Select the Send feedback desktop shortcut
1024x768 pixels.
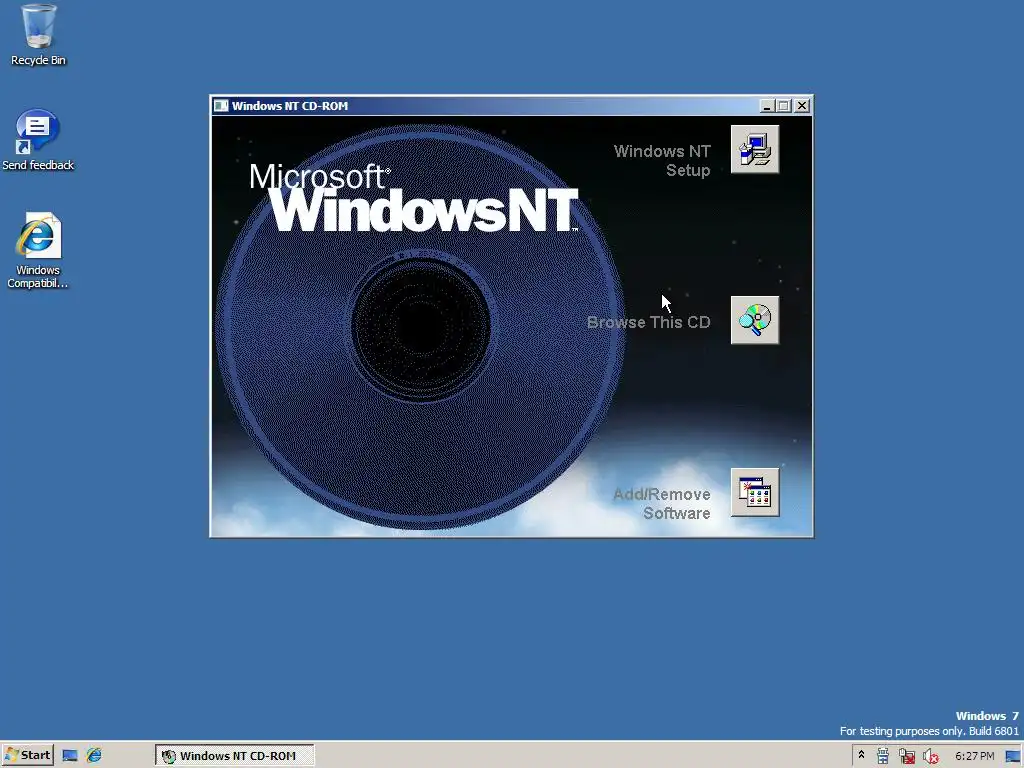coord(38,140)
